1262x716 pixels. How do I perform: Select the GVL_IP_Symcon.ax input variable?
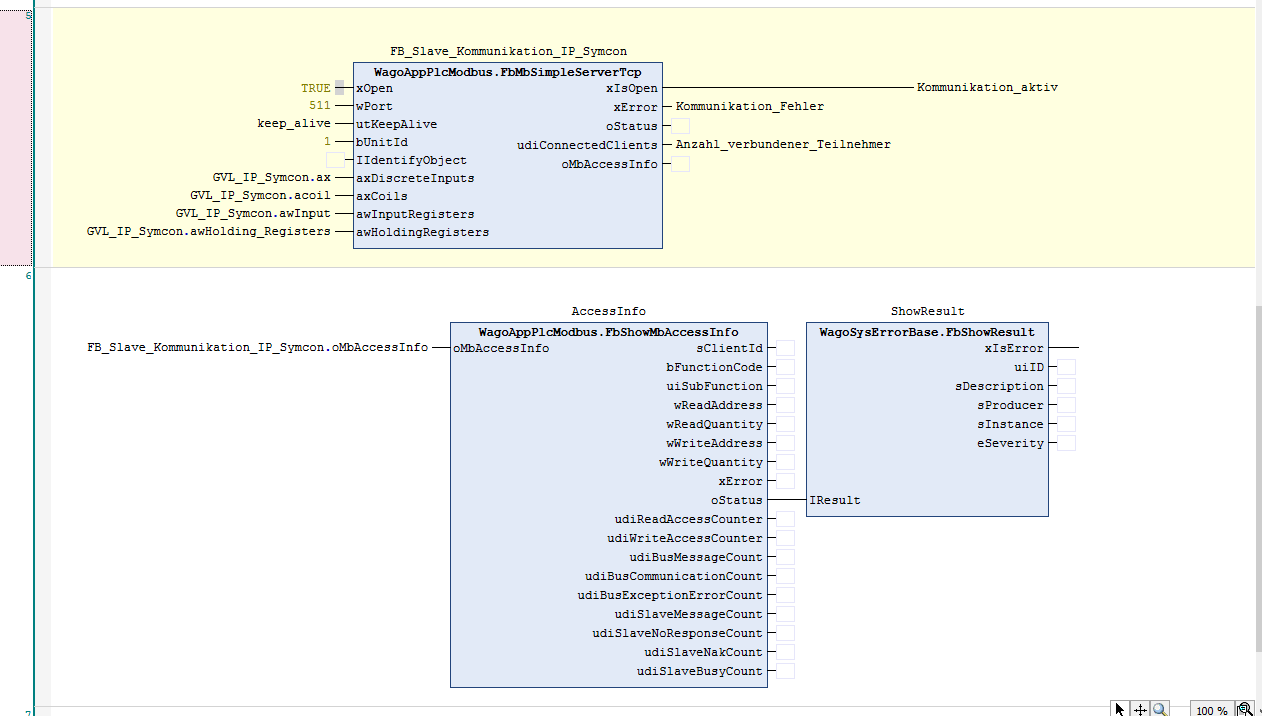coord(271,178)
